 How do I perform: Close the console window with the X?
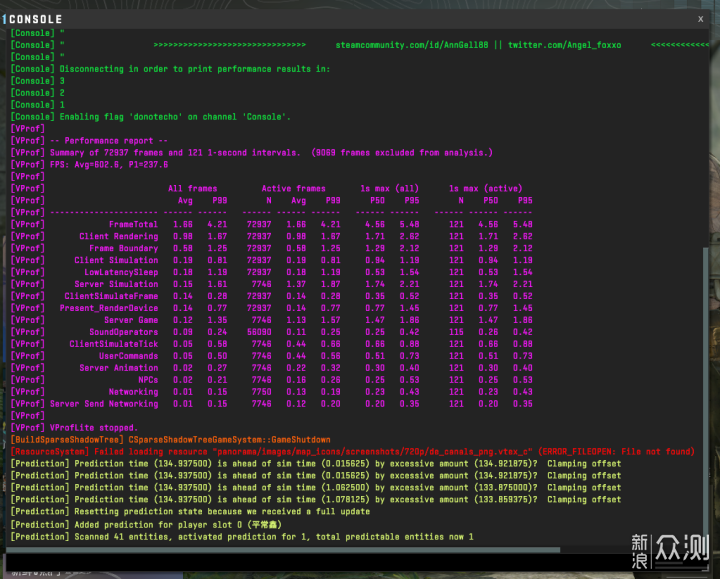point(700,19)
